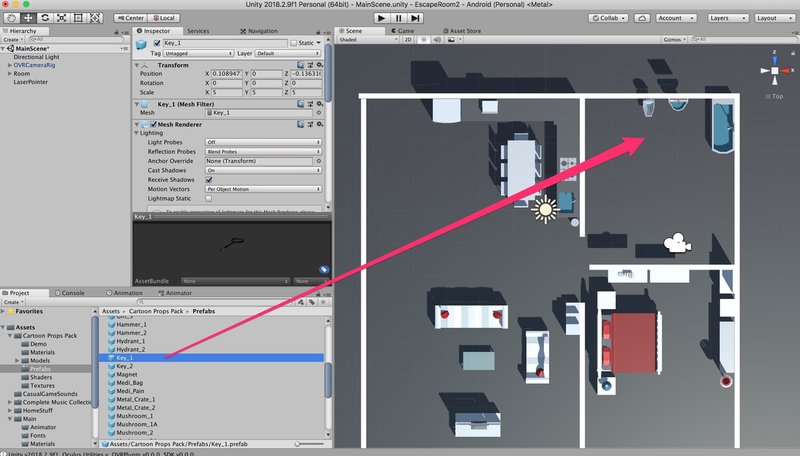This screenshot has height=456, width=800.
Task: Open the Cloud services button
Action: pyautogui.click(x=642, y=18)
